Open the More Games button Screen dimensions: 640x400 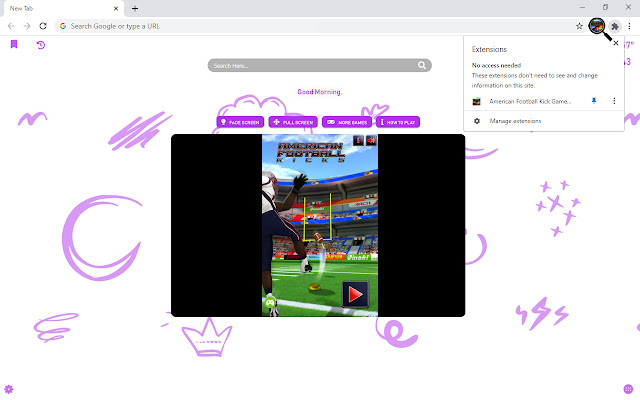click(x=347, y=122)
